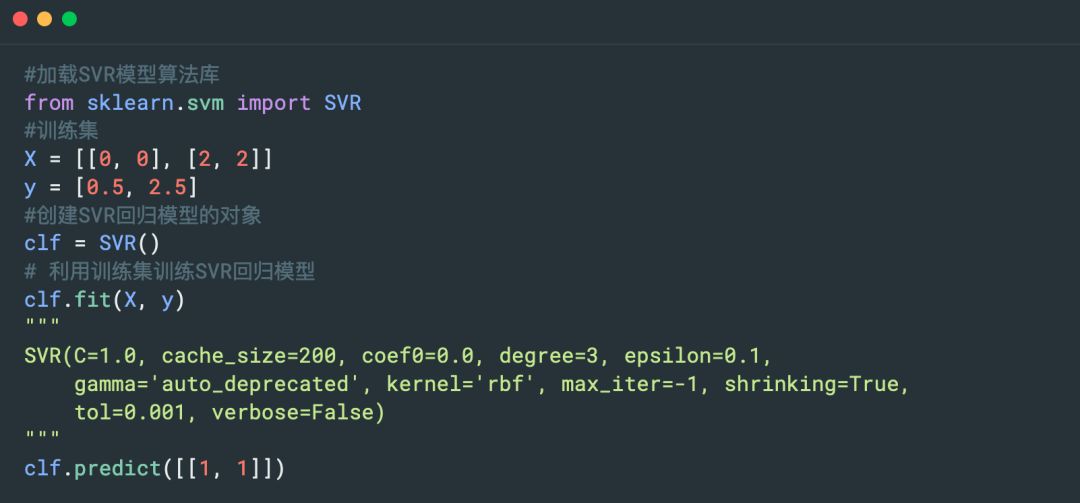Click the 'fit' method call

[93, 299]
